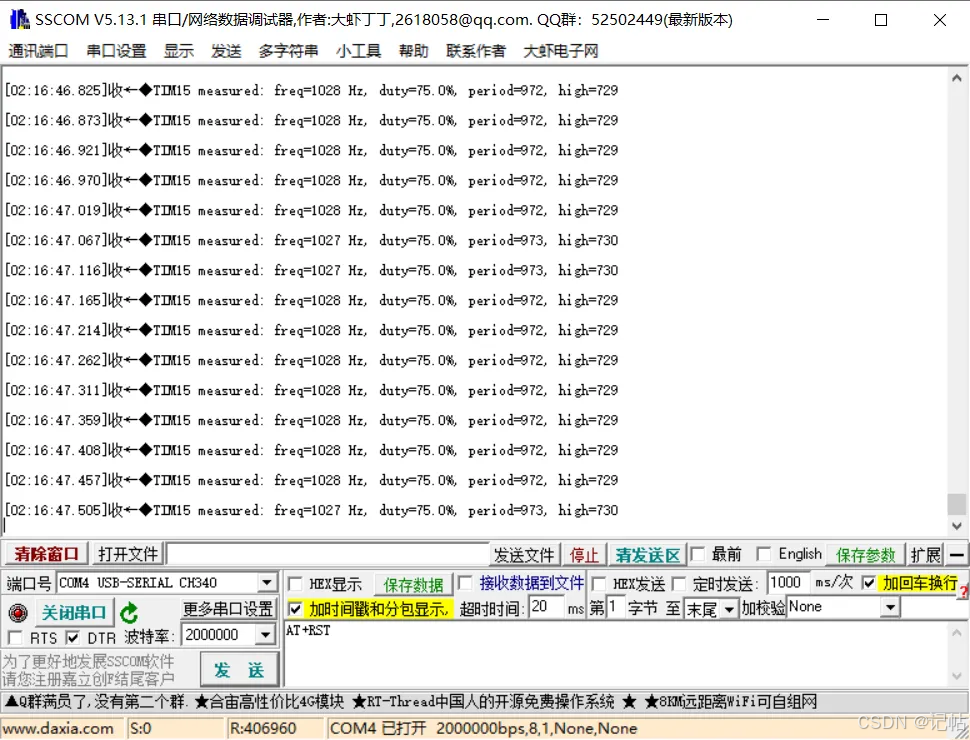The image size is (970, 740).
Task: Toggle the 最前 always-on-top checkbox
Action: tap(698, 554)
